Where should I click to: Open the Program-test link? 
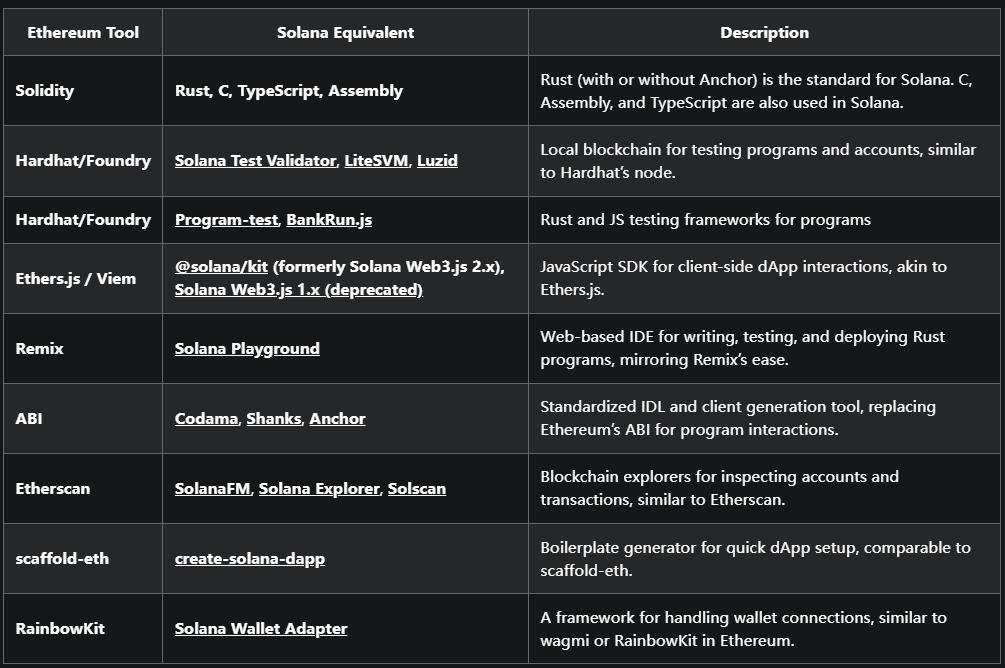tap(226, 219)
